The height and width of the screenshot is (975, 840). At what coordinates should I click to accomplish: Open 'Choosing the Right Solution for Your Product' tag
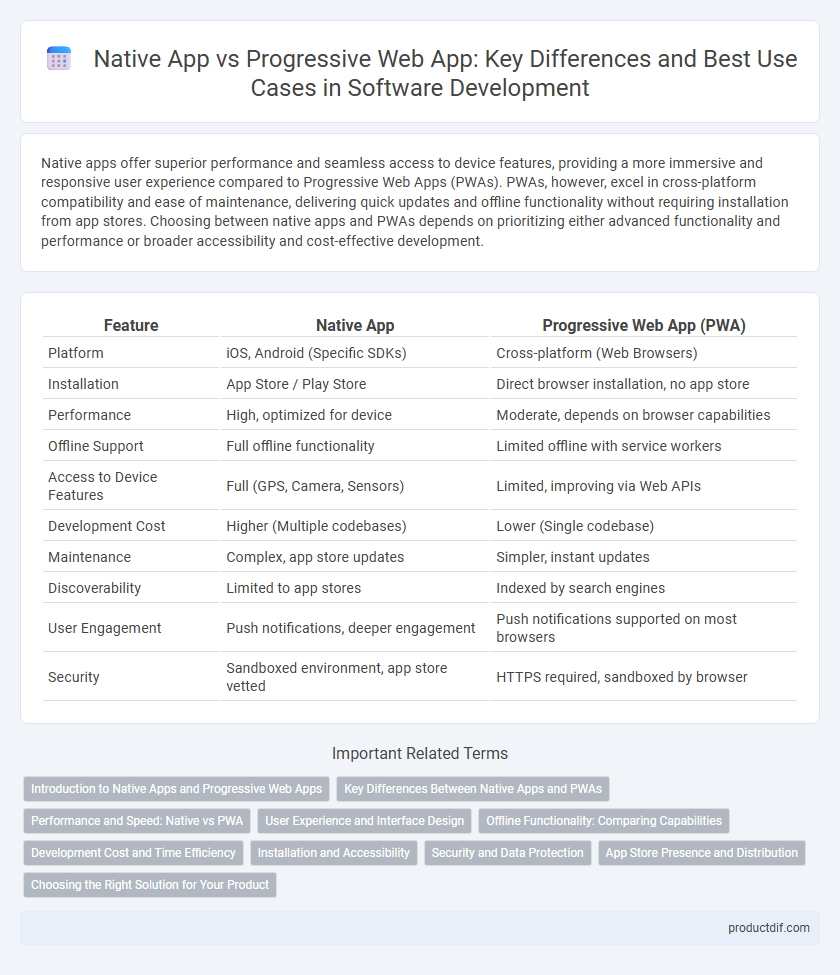[x=150, y=885]
